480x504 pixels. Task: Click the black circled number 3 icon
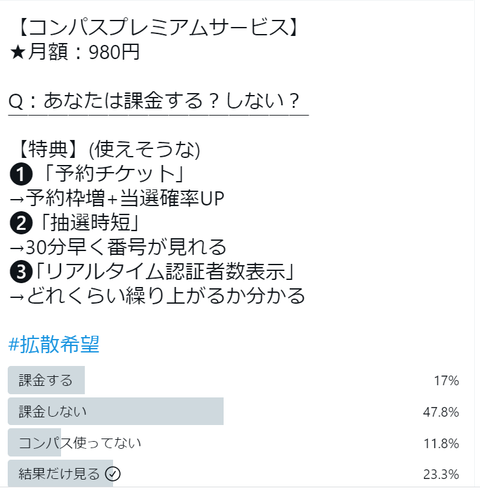(21, 272)
